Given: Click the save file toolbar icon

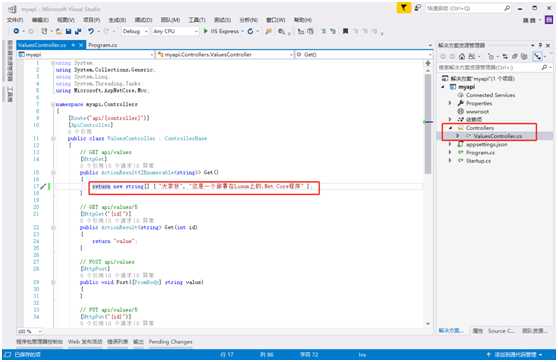Looking at the screenshot, I should coord(68,31).
